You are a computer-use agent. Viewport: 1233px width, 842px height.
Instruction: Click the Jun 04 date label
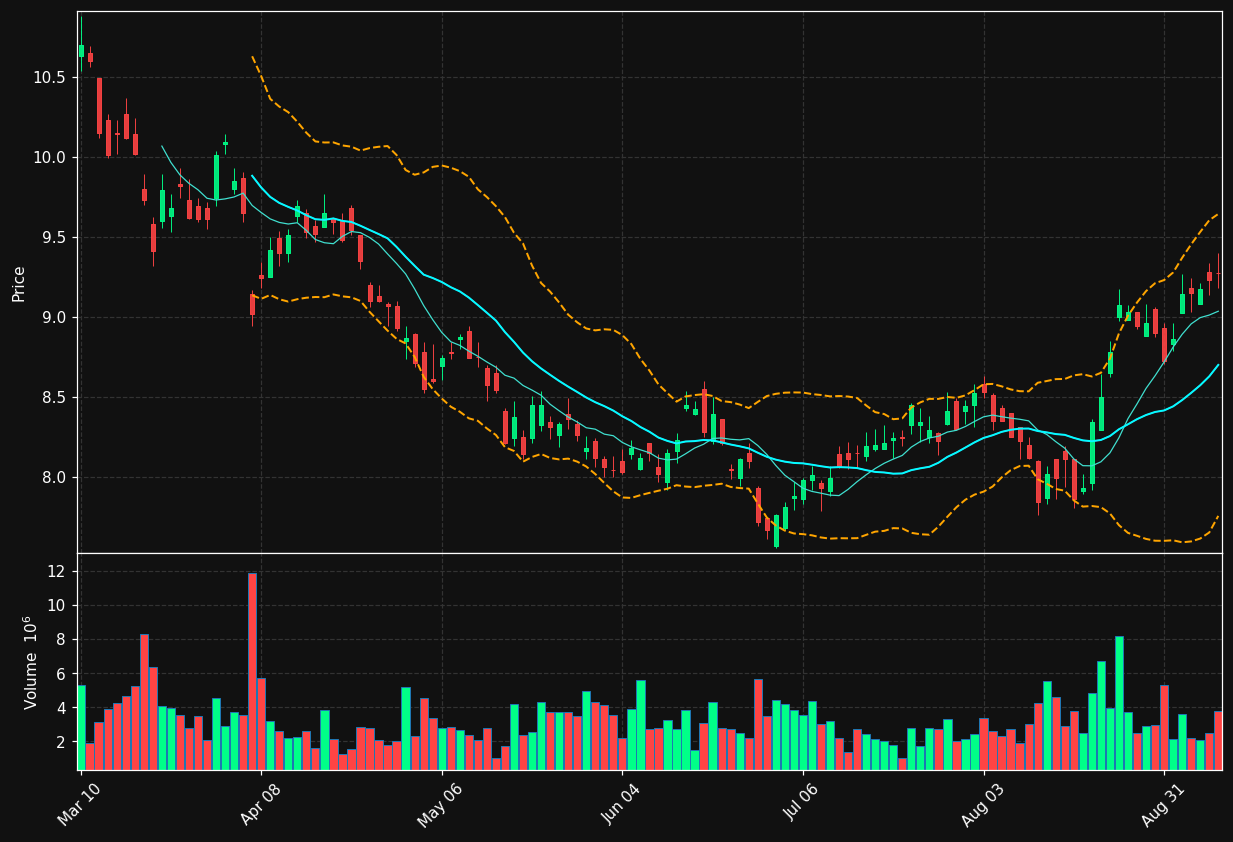pos(622,803)
